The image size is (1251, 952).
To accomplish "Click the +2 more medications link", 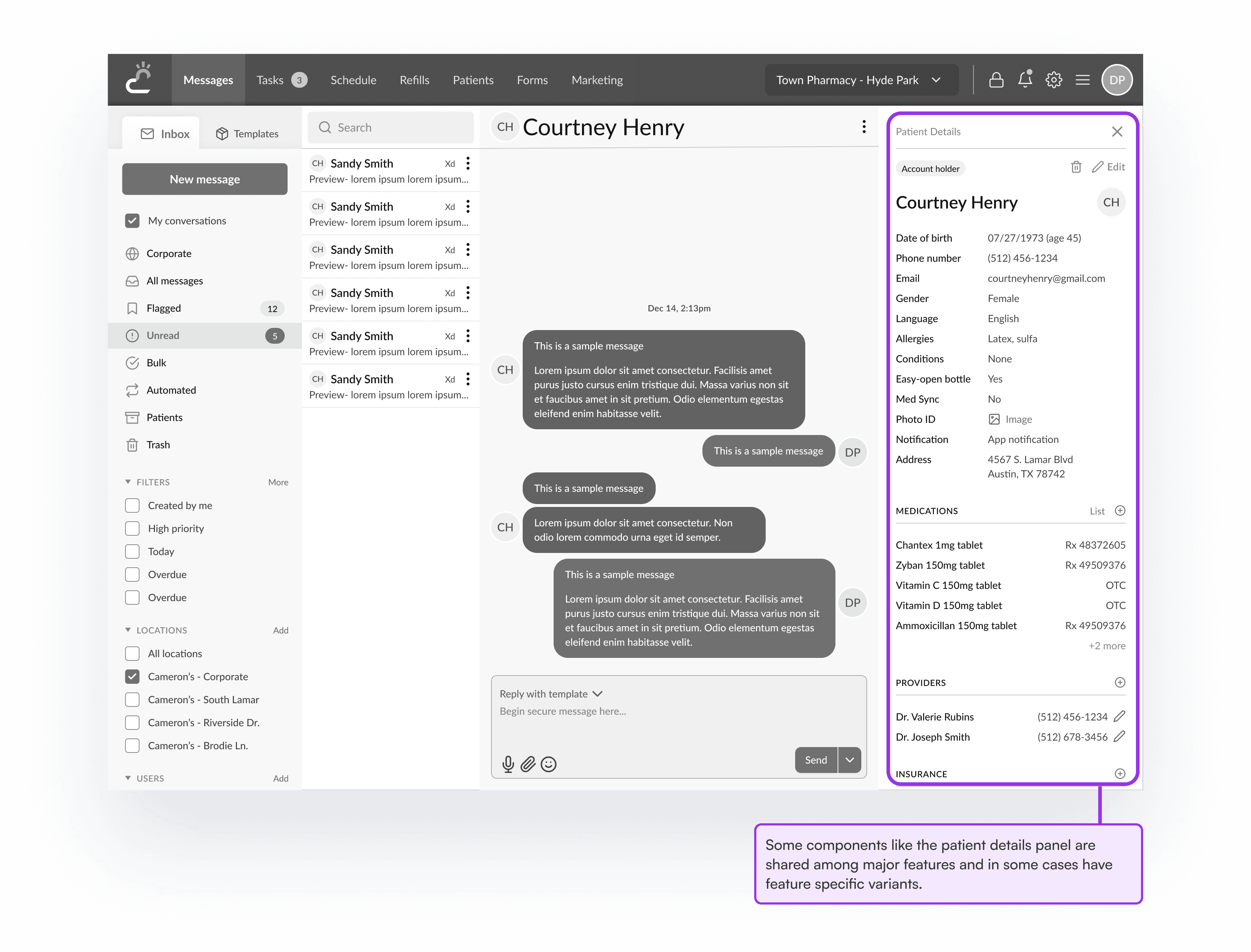I will point(1106,645).
